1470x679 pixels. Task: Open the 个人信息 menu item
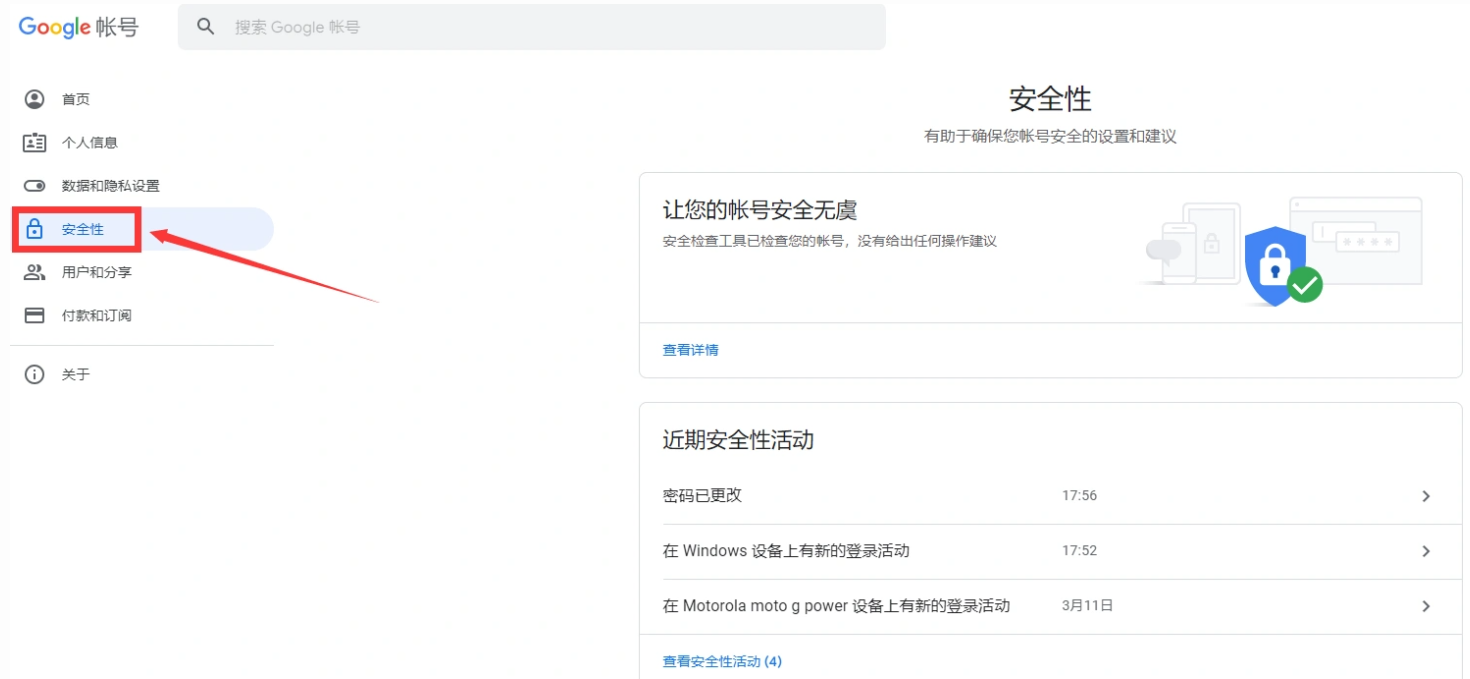point(90,143)
